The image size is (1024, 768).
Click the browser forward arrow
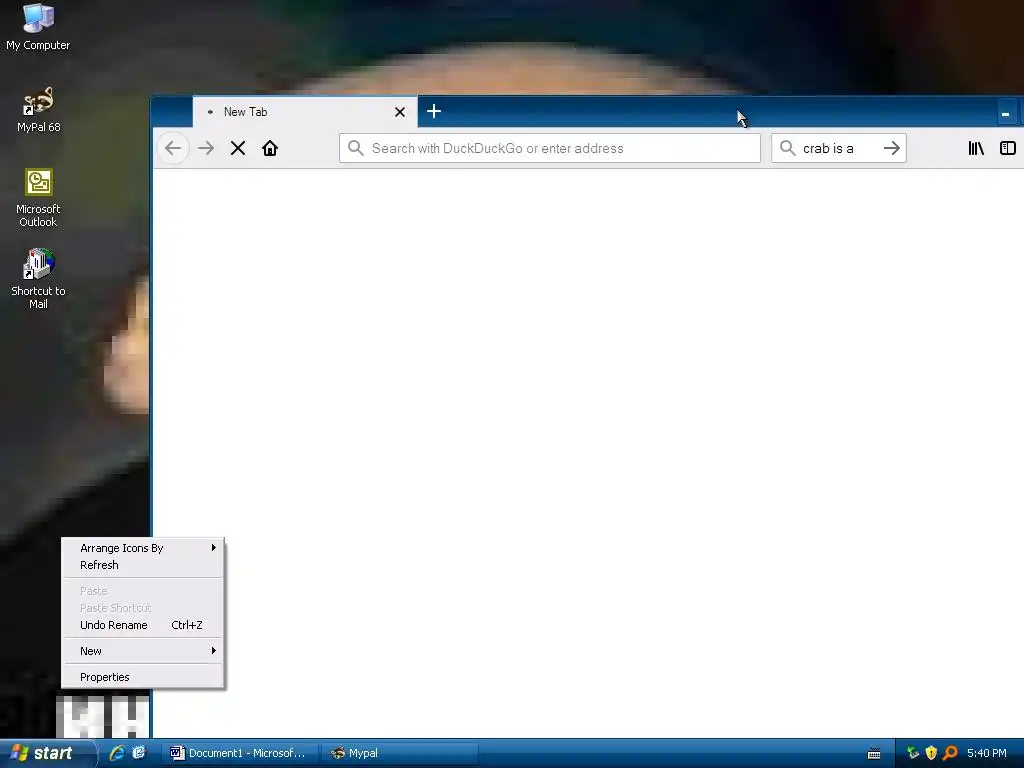pos(206,148)
